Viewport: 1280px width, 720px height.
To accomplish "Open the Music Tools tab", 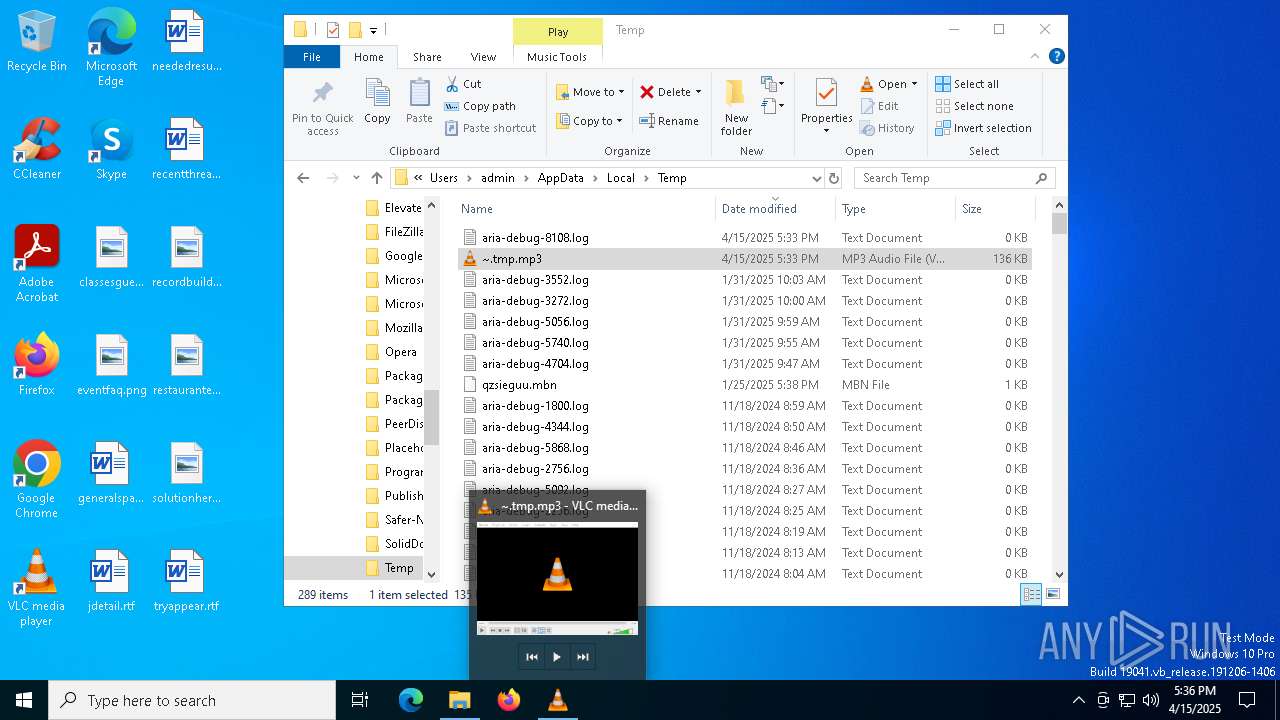I will [557, 57].
